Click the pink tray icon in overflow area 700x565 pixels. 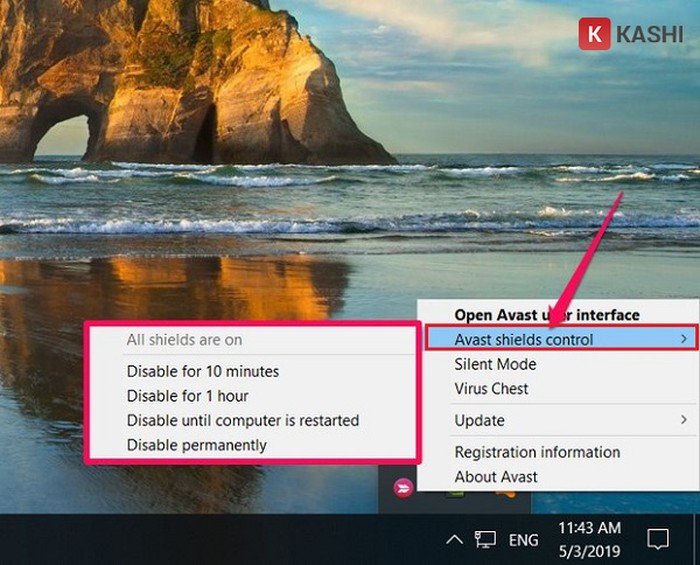point(403,487)
